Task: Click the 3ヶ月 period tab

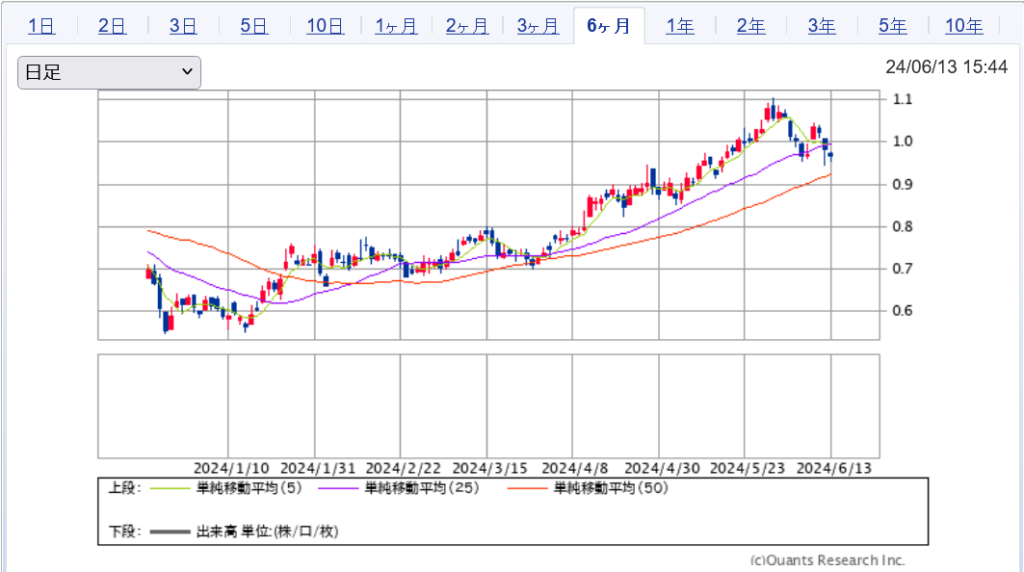Action: coord(538,26)
